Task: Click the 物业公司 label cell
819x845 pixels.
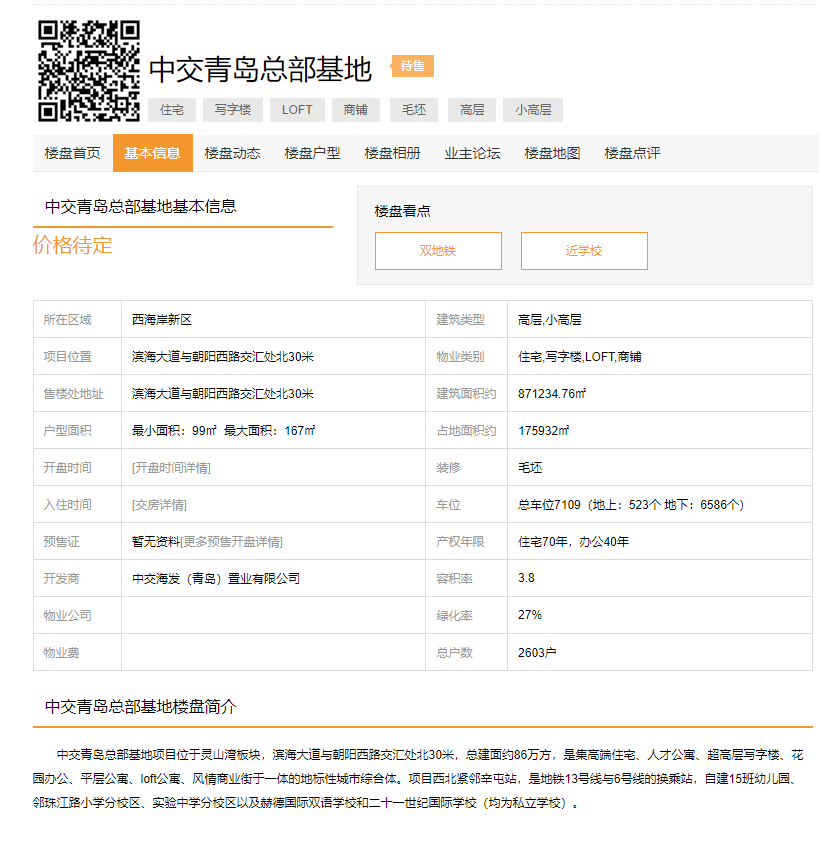Action: [x=78, y=615]
